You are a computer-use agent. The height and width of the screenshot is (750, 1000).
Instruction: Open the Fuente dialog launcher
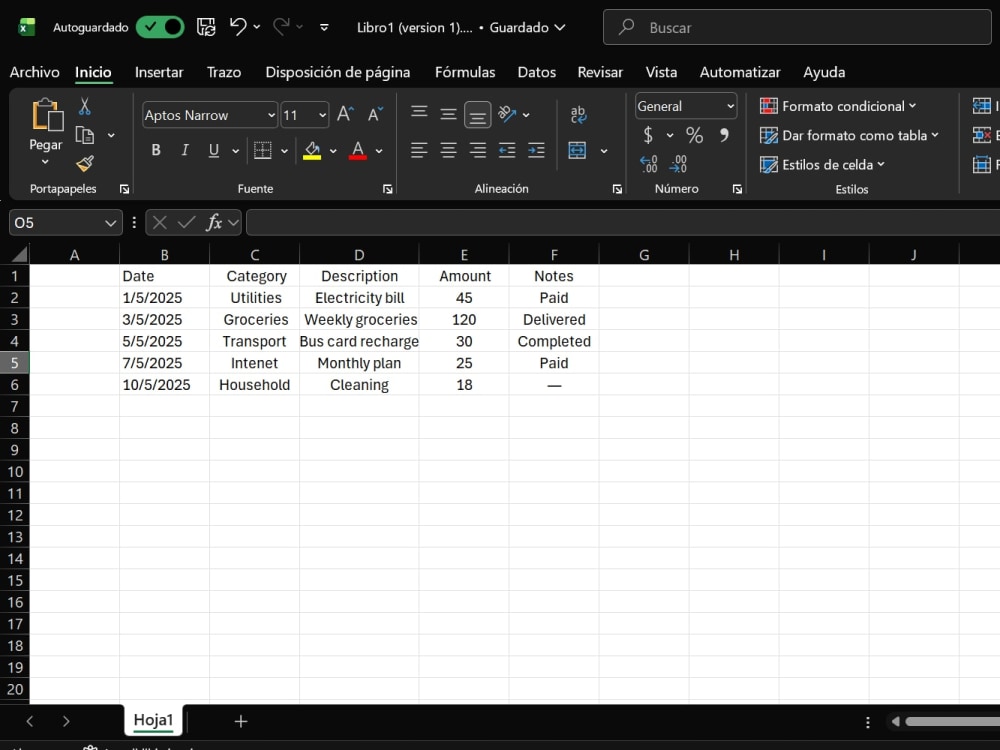tap(387, 189)
